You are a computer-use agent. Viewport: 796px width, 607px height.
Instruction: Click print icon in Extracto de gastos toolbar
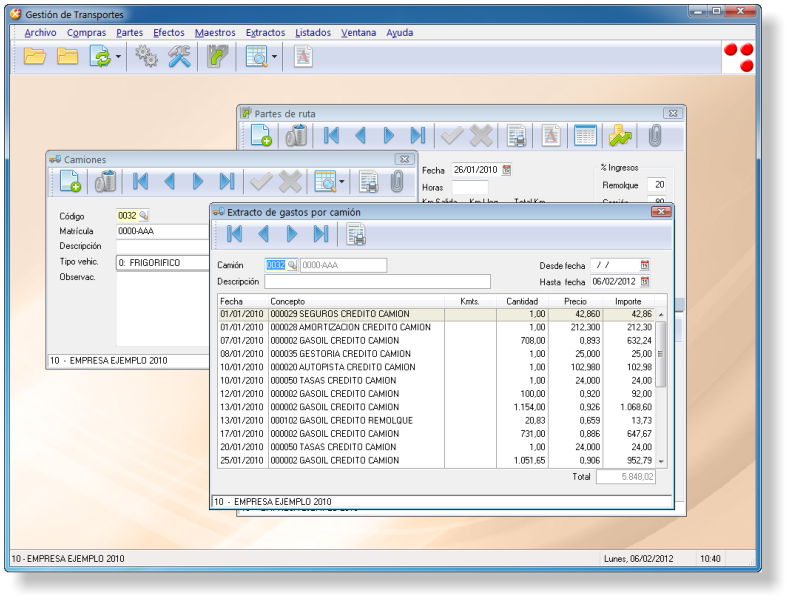click(x=356, y=234)
